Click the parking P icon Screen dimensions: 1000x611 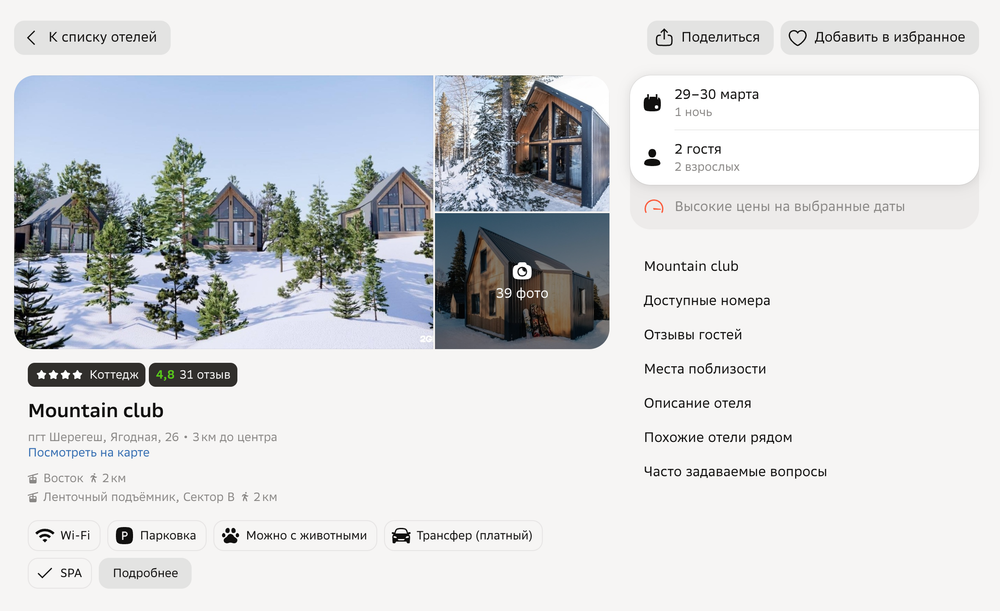pyautogui.click(x=124, y=536)
